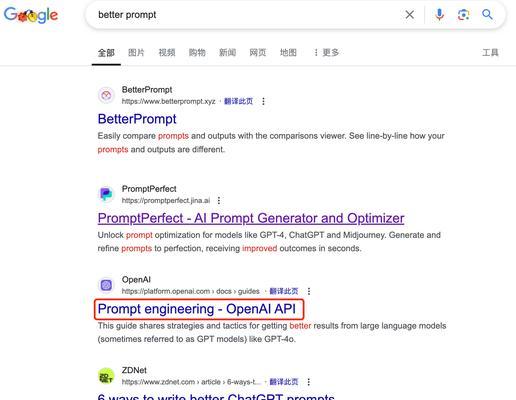Switch to the 视频 results tab
This screenshot has height=400, width=516.
167,52
